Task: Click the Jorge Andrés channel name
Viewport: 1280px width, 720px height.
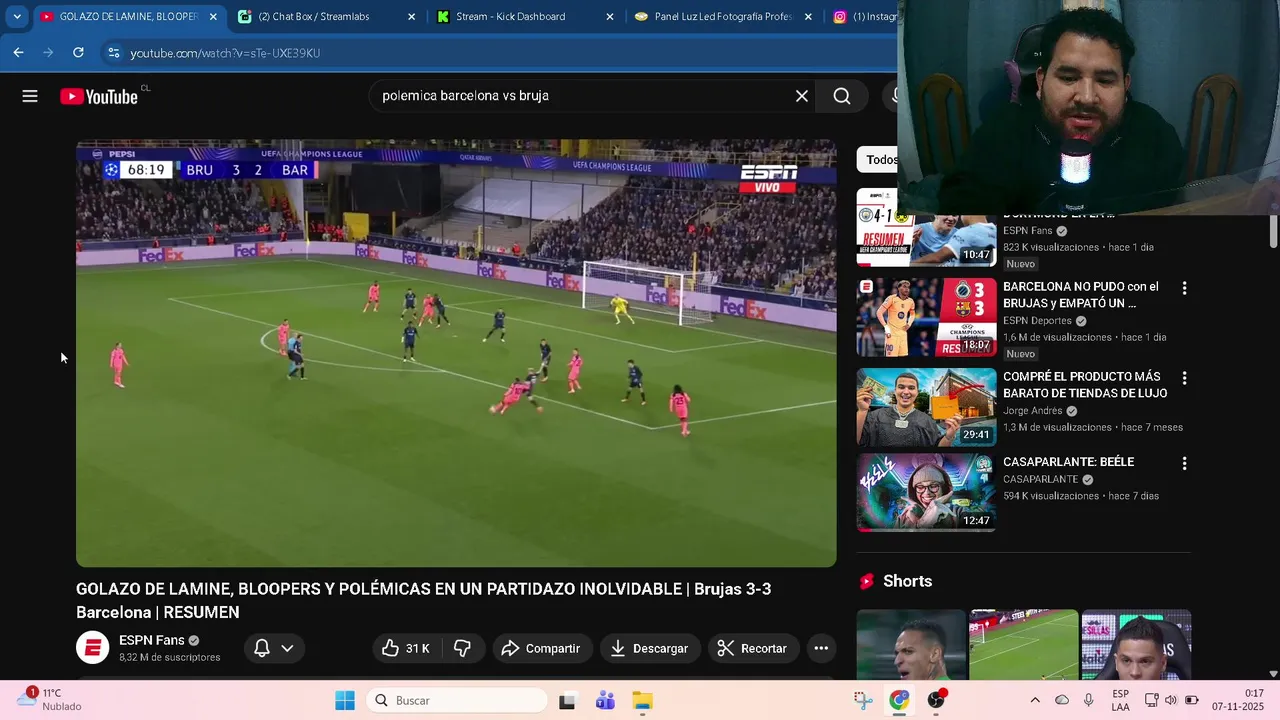Action: click(1032, 411)
